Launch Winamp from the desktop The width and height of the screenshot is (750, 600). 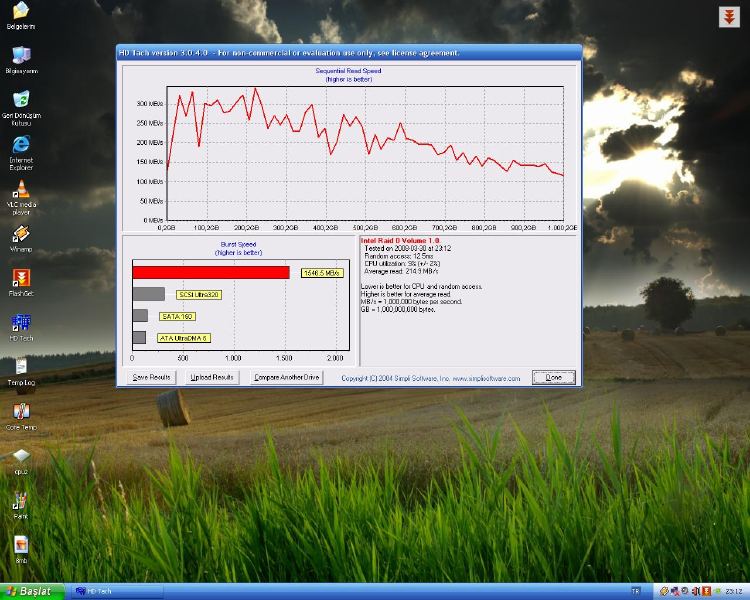[x=21, y=235]
